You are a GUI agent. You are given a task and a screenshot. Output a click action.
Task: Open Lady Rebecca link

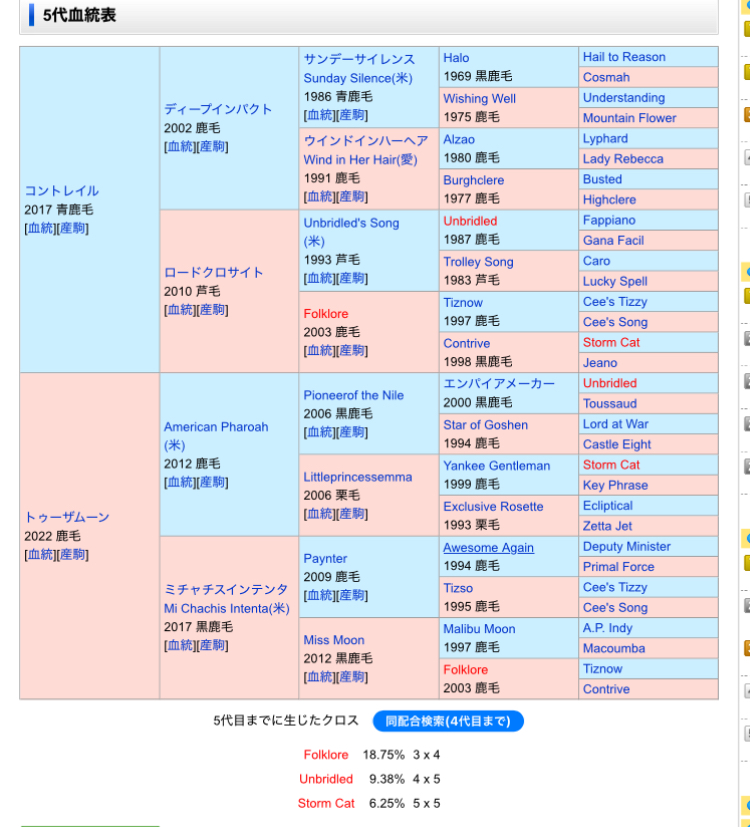pyautogui.click(x=623, y=159)
